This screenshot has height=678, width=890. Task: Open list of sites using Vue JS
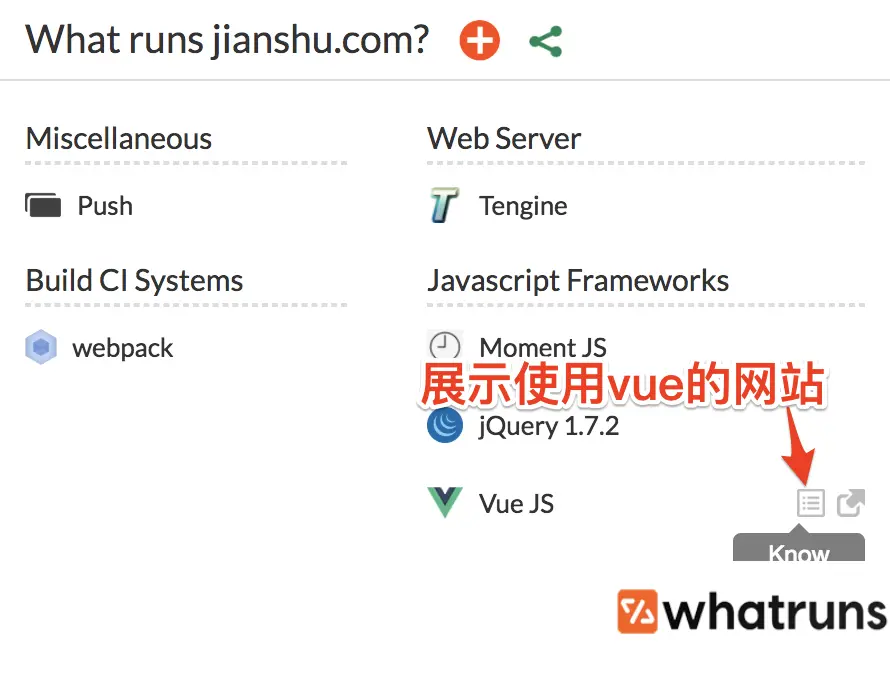[811, 503]
